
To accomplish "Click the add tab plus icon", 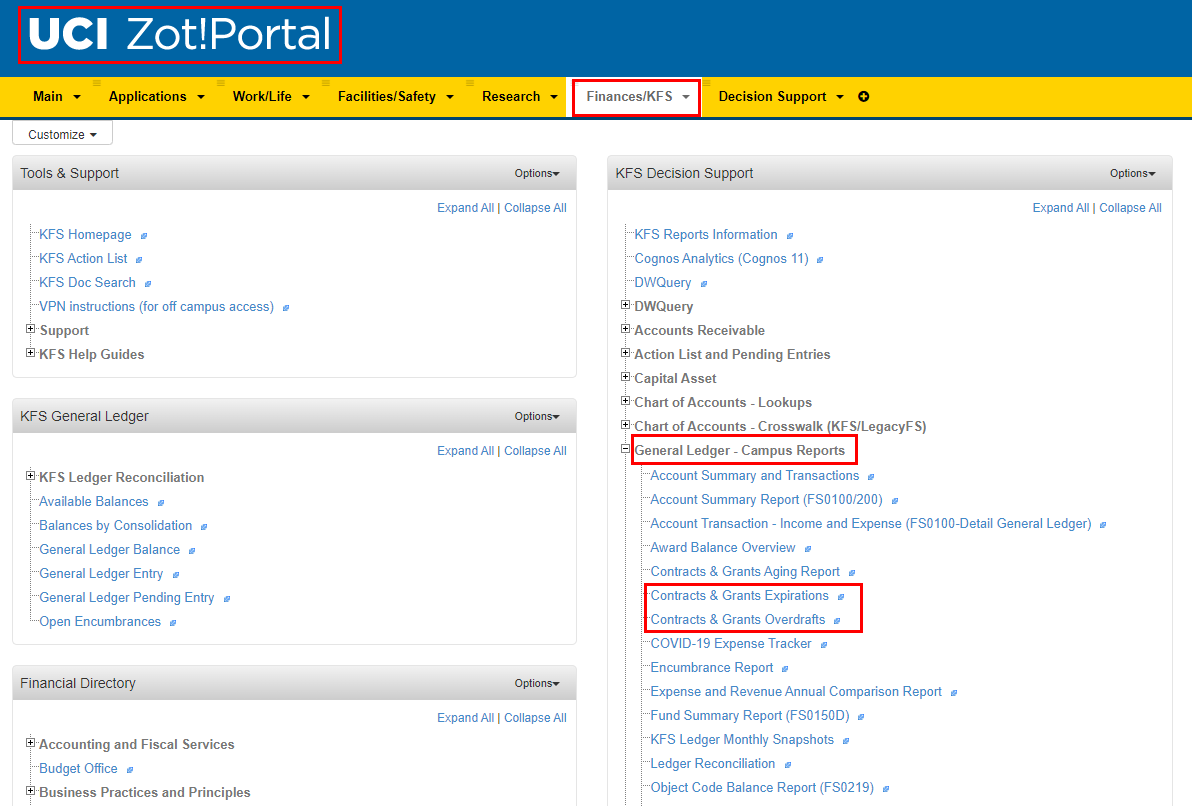I will (864, 97).
